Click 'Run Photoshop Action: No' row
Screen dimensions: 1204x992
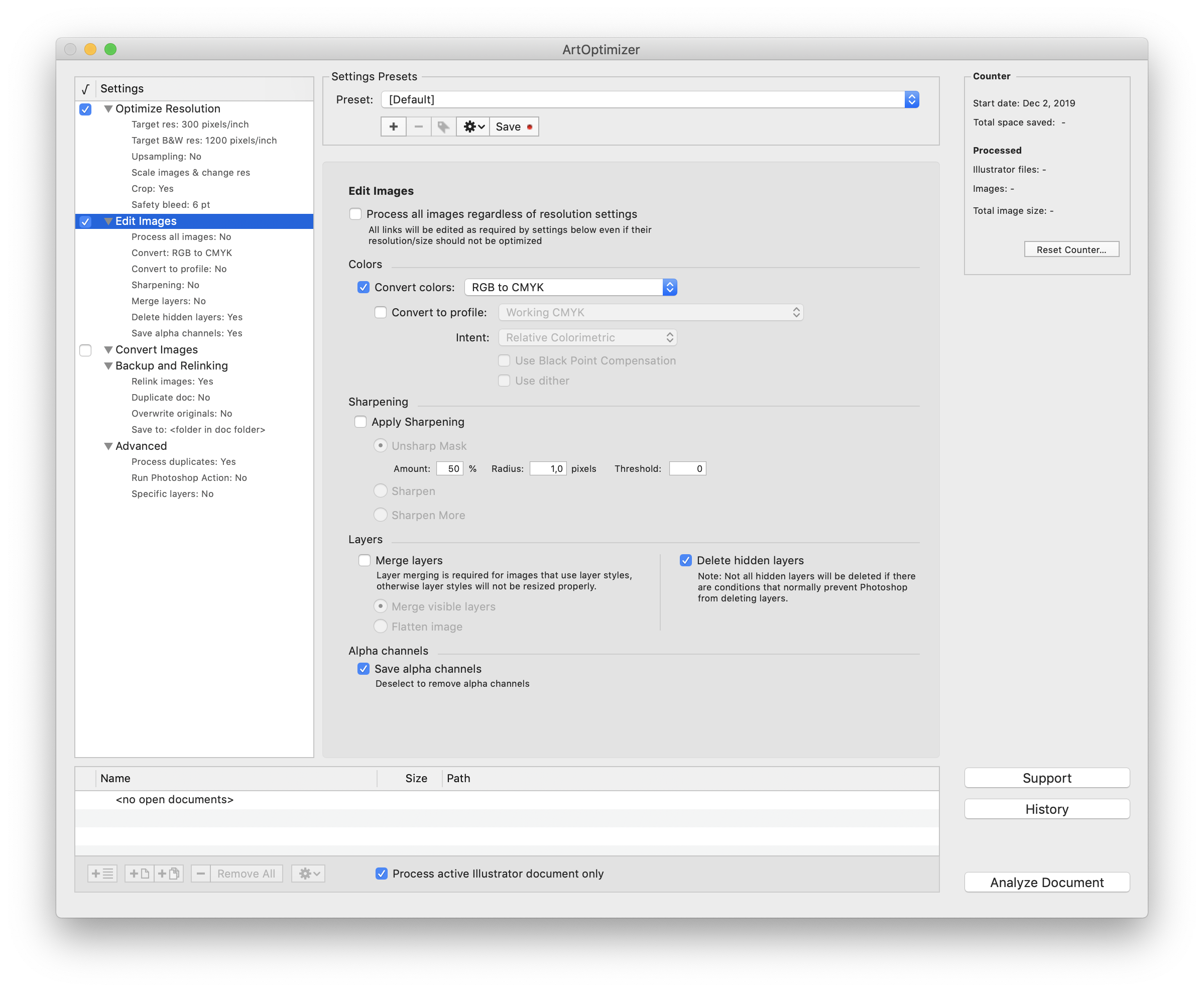tap(189, 478)
